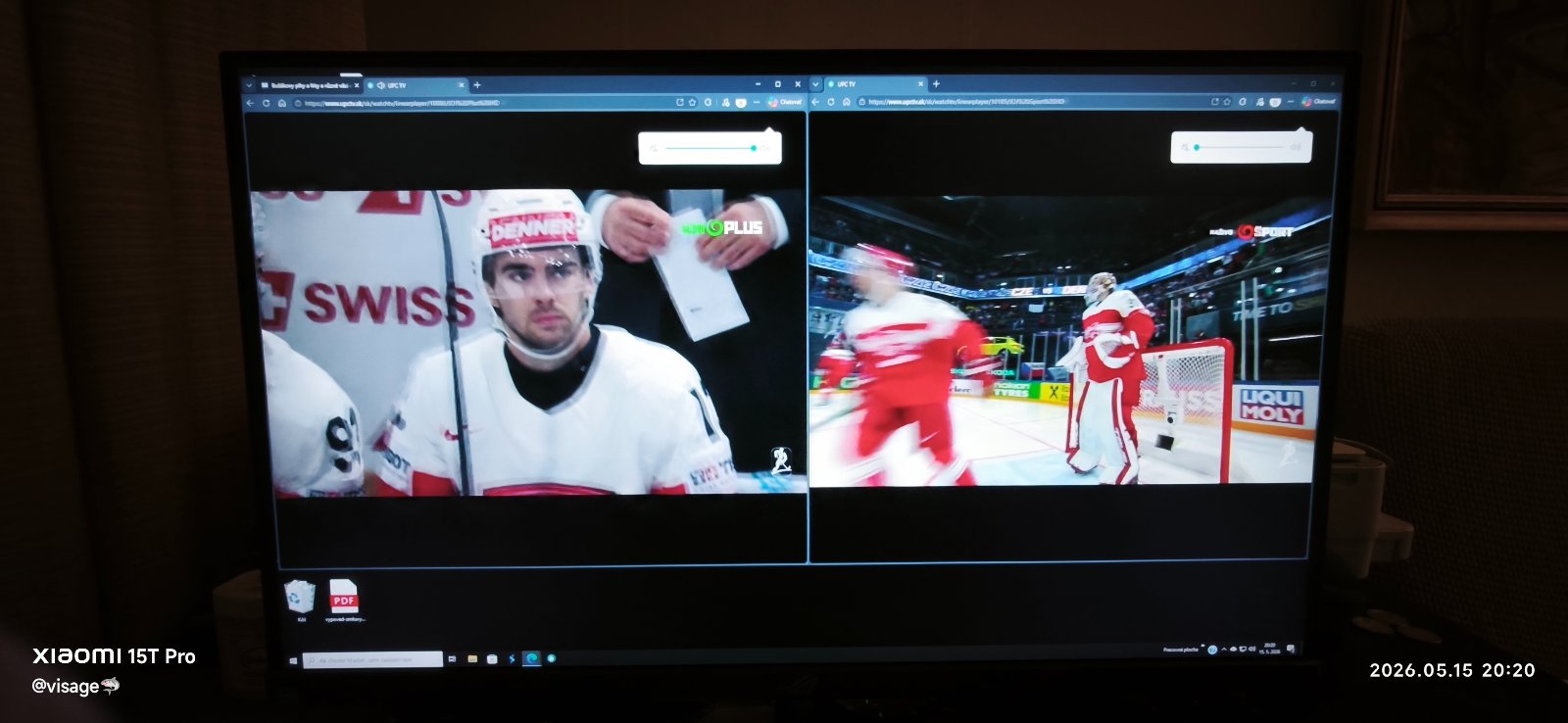Open the taskbar clock and date
1568x723 pixels.
(x=1271, y=649)
